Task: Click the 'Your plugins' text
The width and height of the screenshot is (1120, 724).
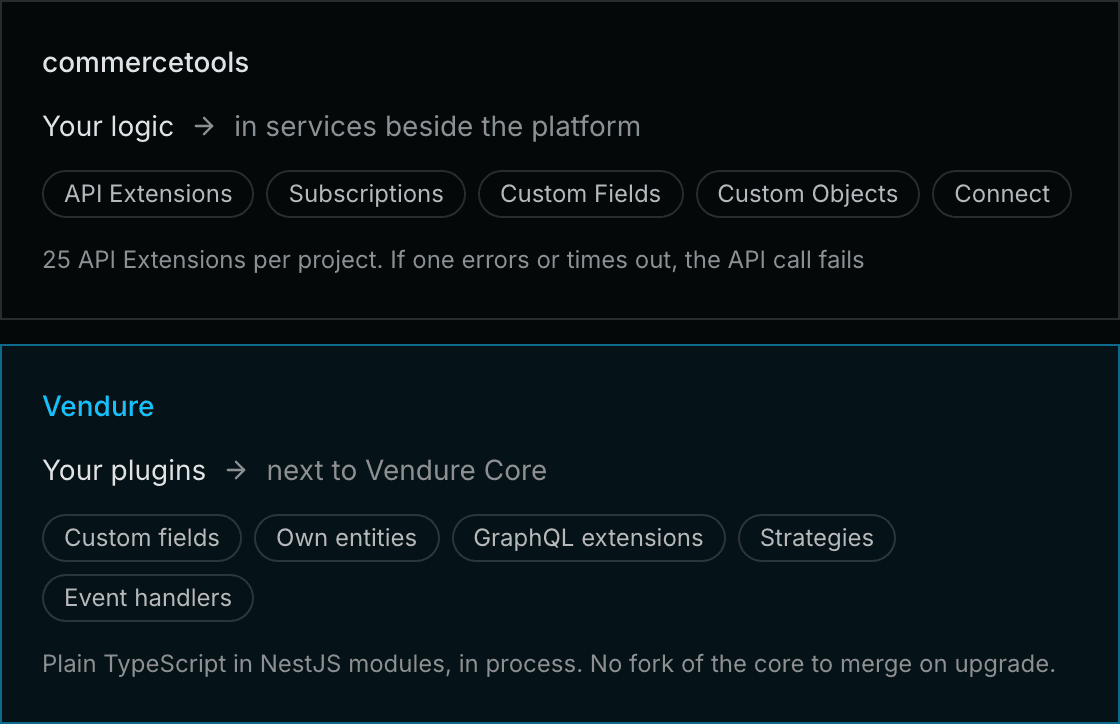Action: [124, 471]
